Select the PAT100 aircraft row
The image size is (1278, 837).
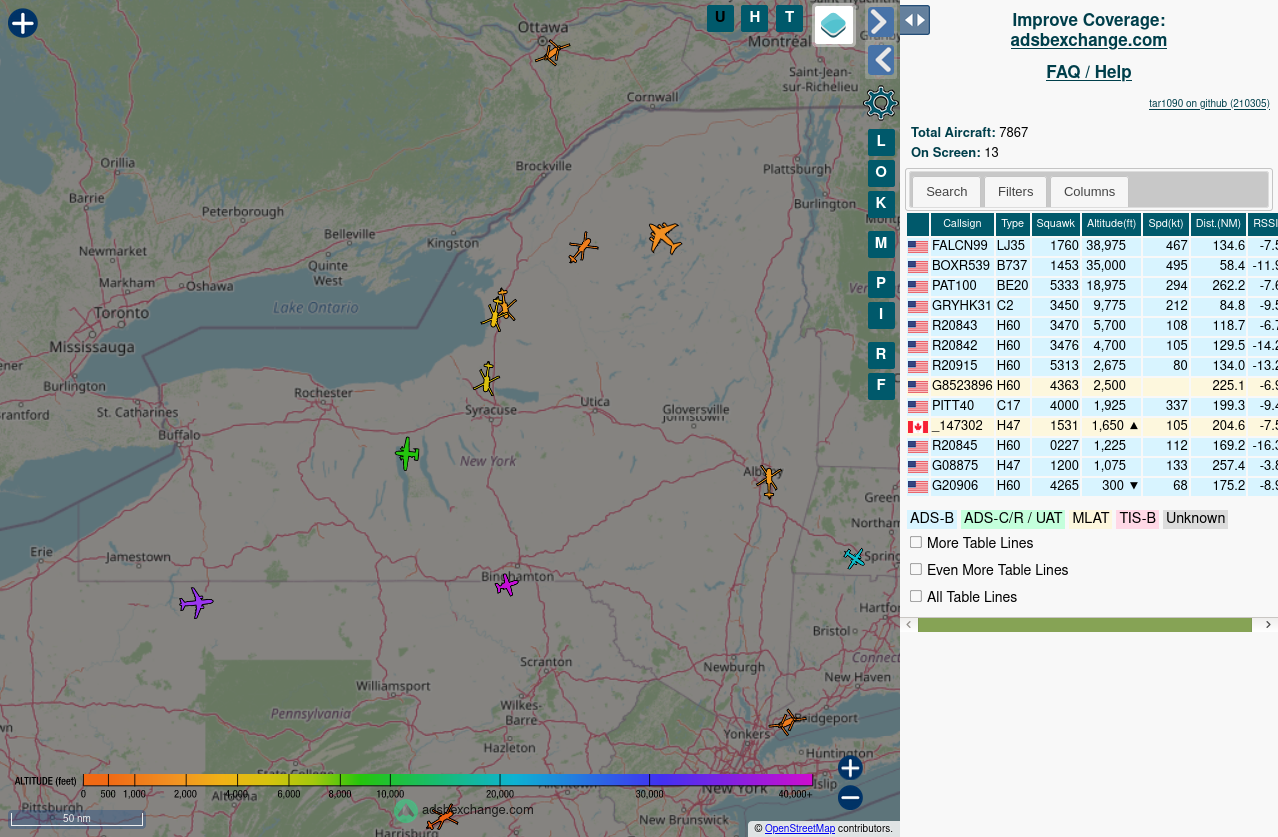(1092, 286)
